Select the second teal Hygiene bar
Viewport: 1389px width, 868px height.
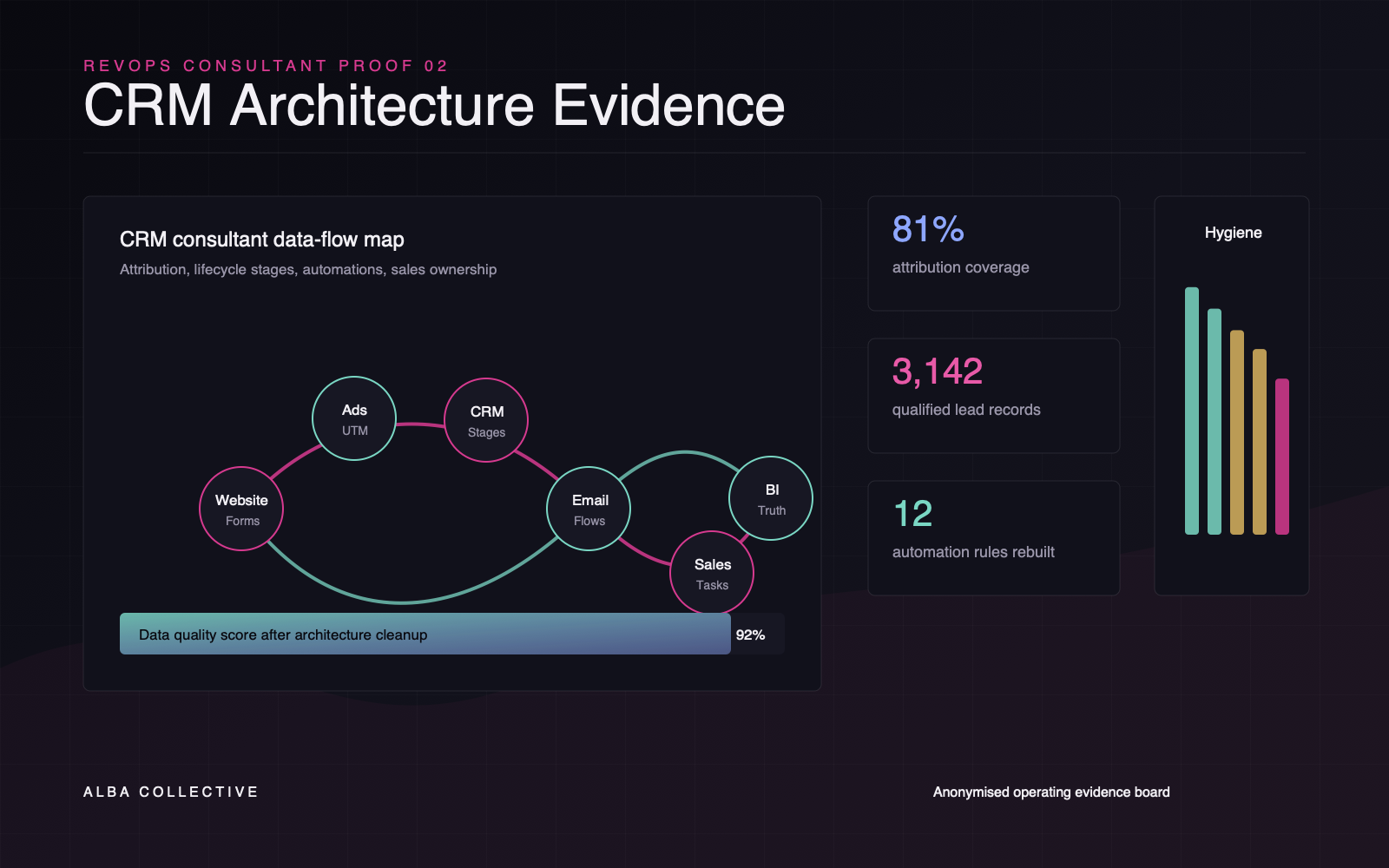[x=1215, y=422]
